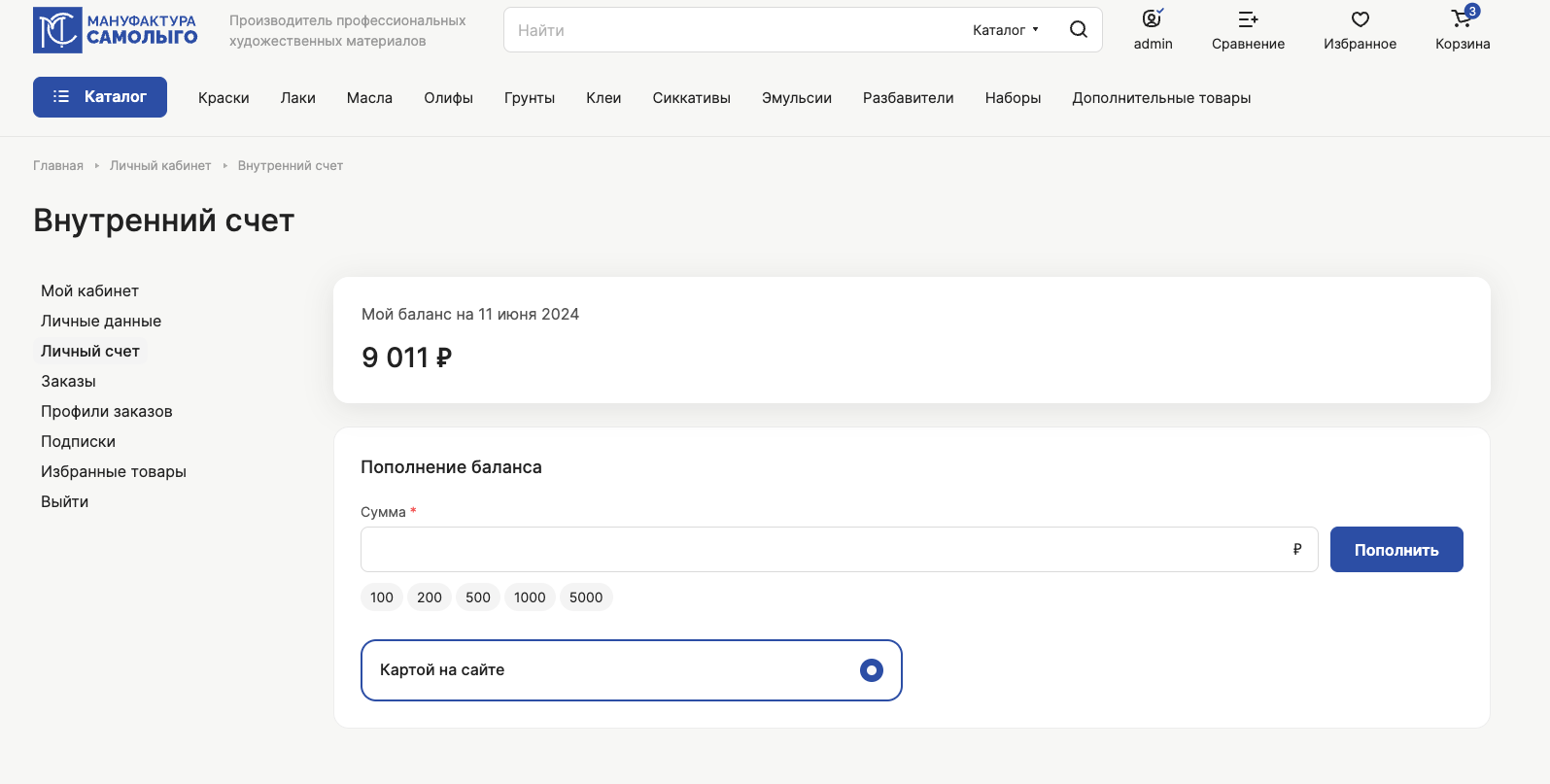Expand the Каталог search scope dropdown

(1006, 30)
